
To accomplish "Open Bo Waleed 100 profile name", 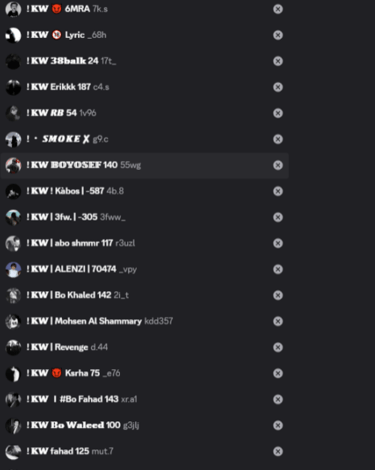I will 73,425.
